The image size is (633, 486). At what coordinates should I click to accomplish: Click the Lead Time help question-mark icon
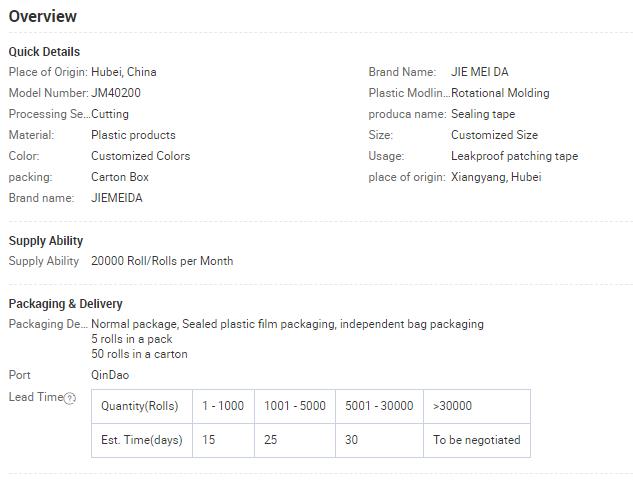pos(70,398)
